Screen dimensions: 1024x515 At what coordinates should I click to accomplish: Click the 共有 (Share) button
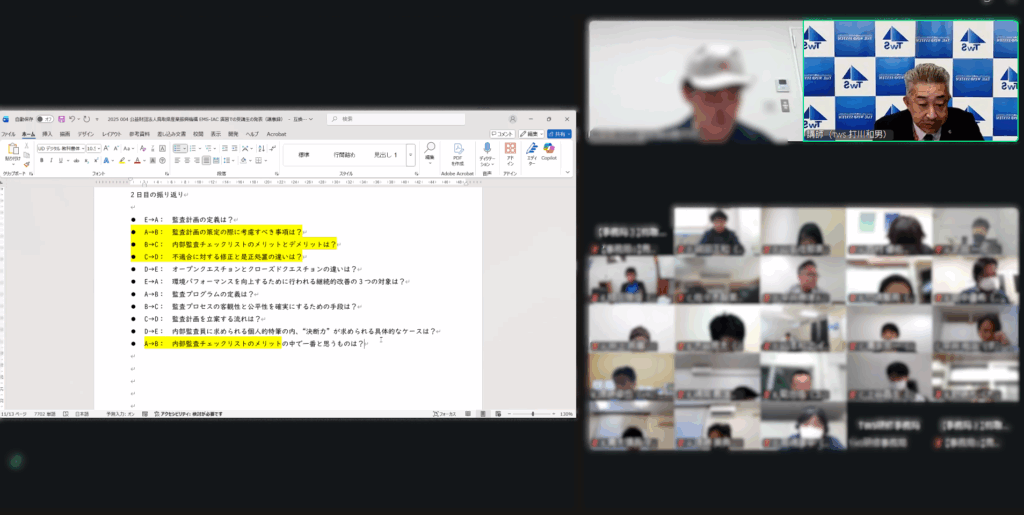[558, 133]
